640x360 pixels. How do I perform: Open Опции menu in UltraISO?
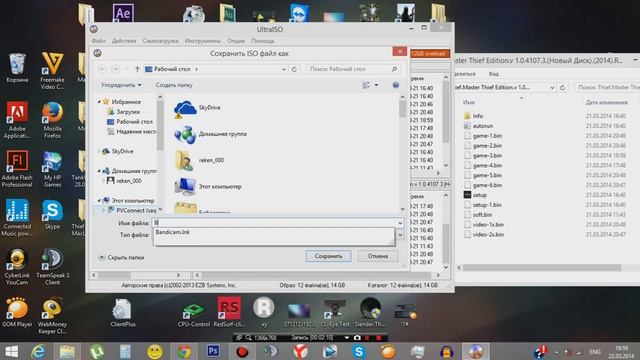coord(236,41)
